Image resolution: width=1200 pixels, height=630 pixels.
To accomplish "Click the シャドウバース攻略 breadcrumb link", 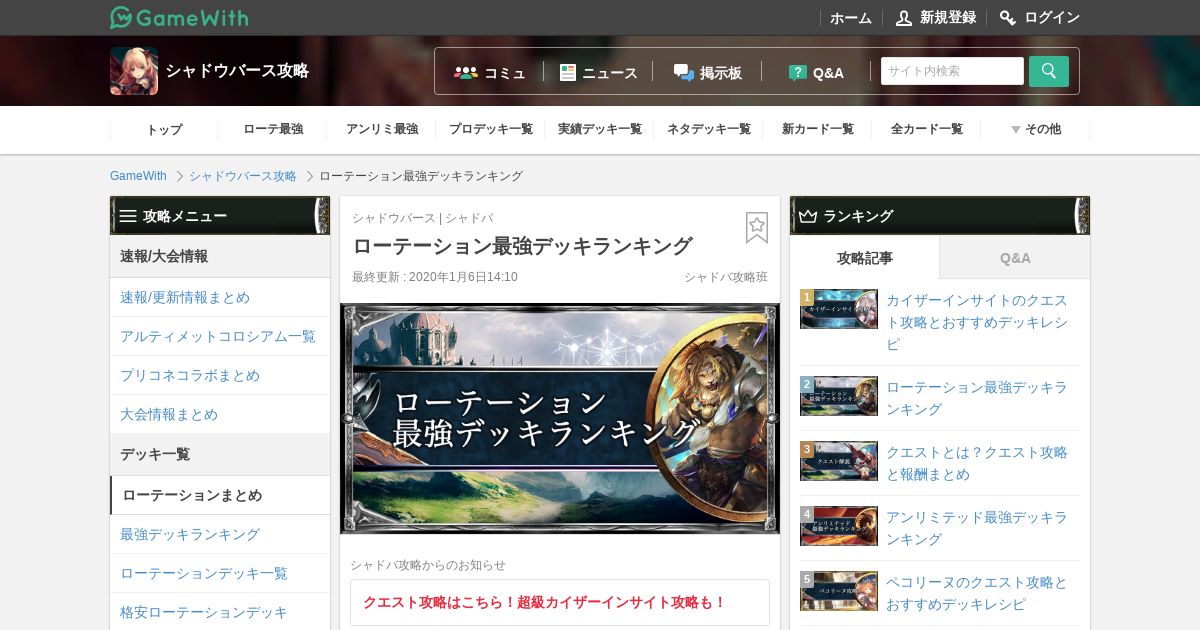I will pyautogui.click(x=243, y=176).
